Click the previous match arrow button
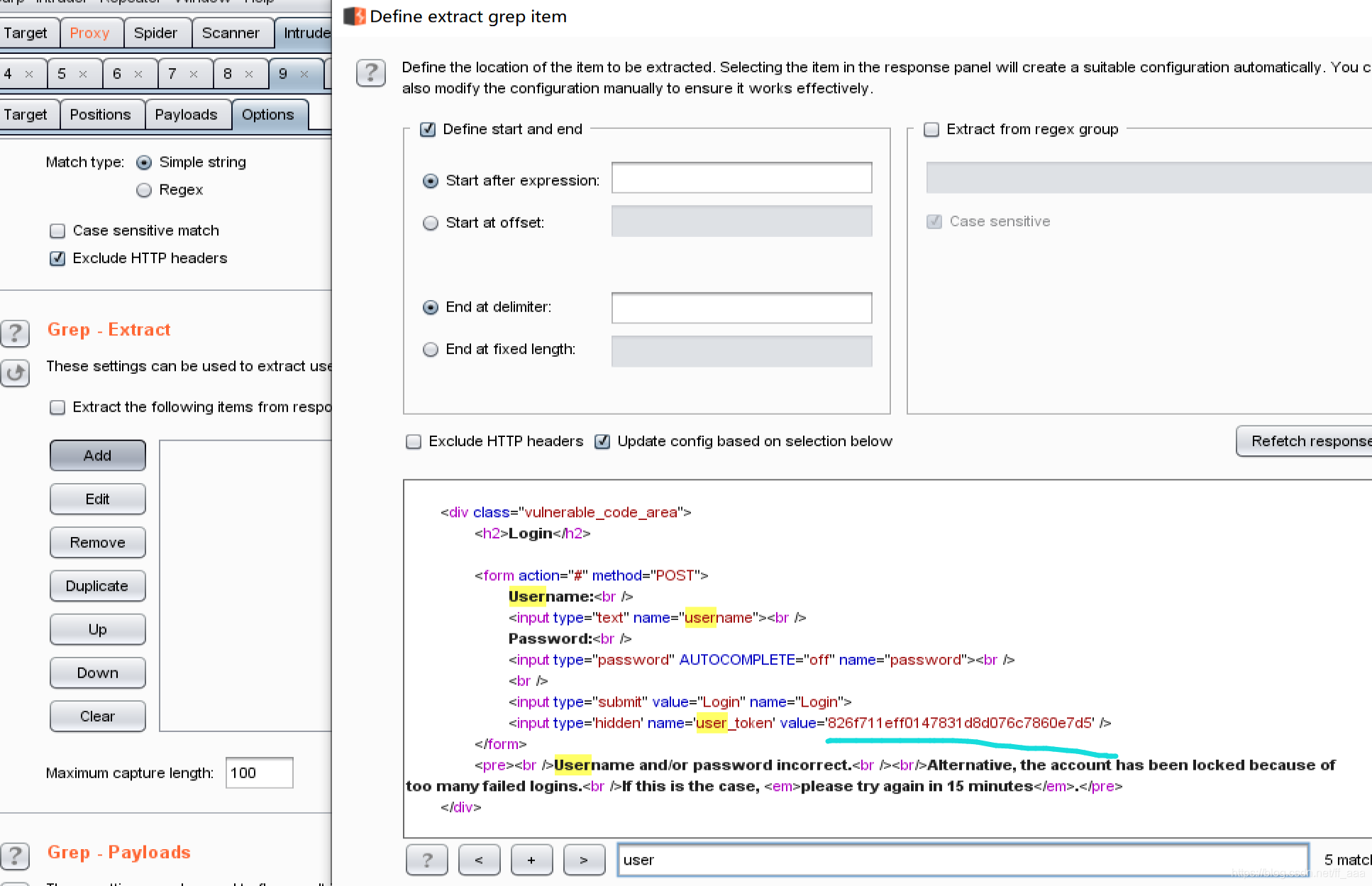 (x=479, y=860)
